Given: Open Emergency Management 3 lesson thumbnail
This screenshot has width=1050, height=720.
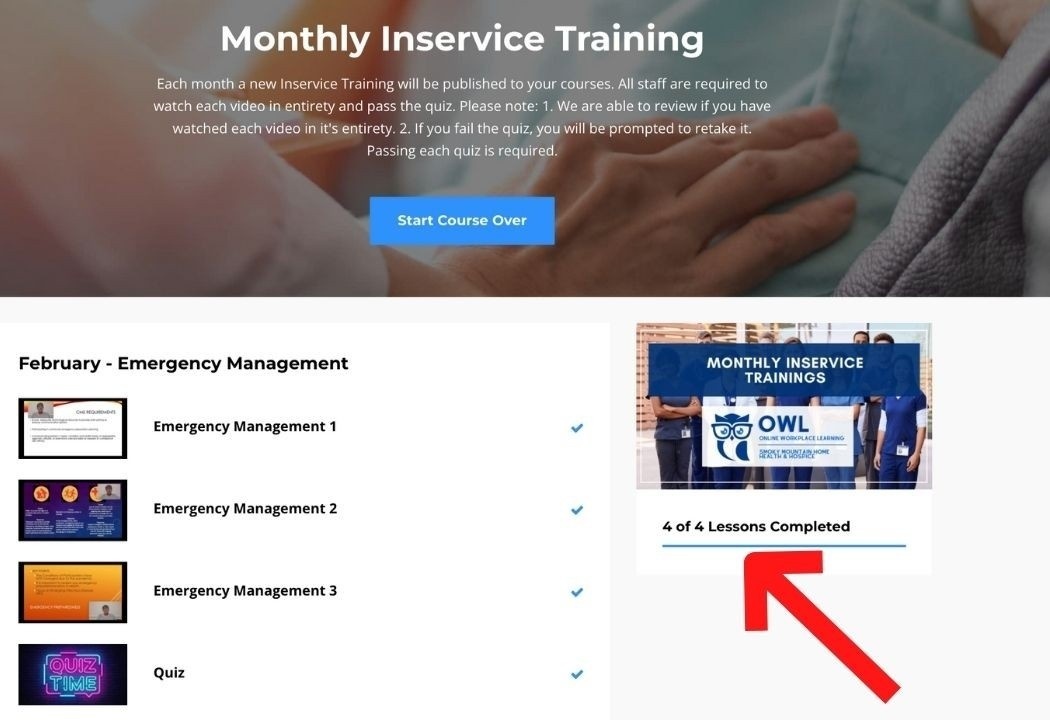Looking at the screenshot, I should pos(72,592).
